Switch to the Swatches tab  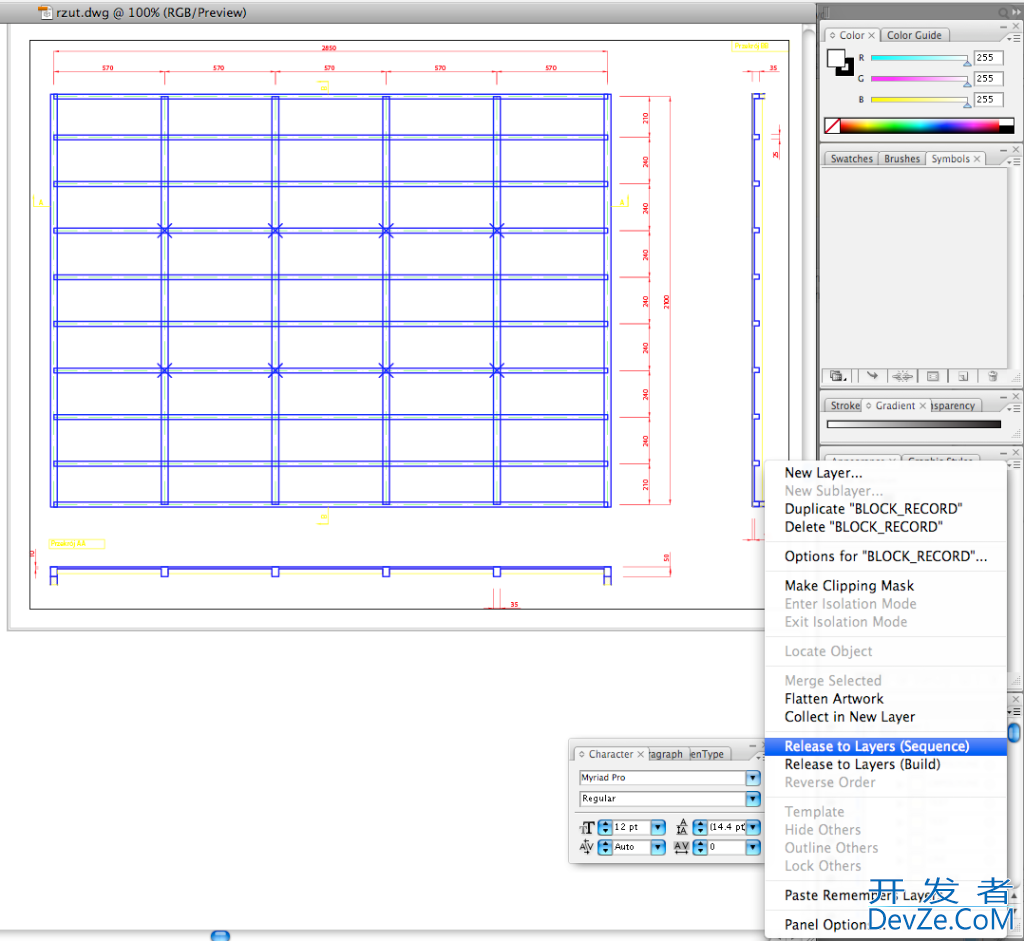851,159
